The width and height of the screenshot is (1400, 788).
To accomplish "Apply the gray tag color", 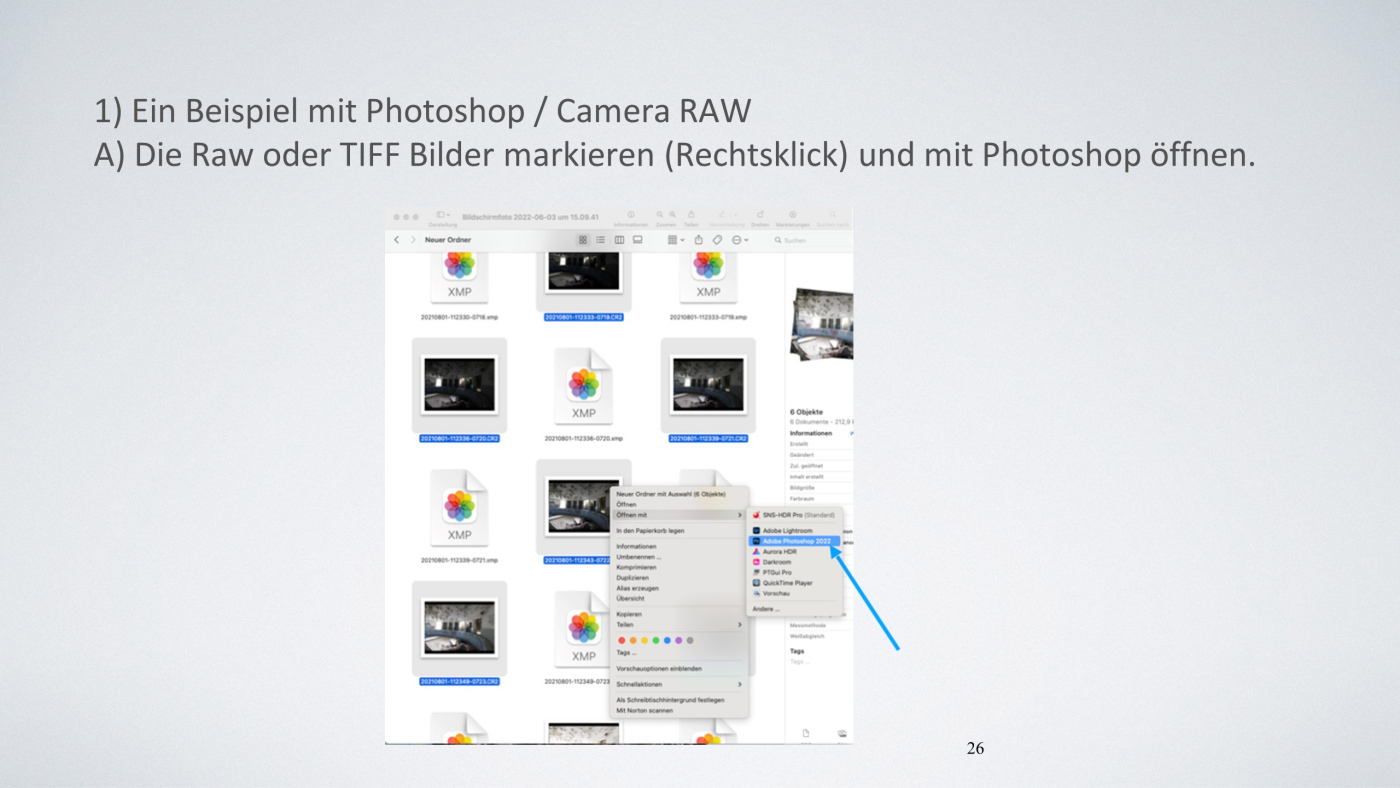I will click(689, 640).
